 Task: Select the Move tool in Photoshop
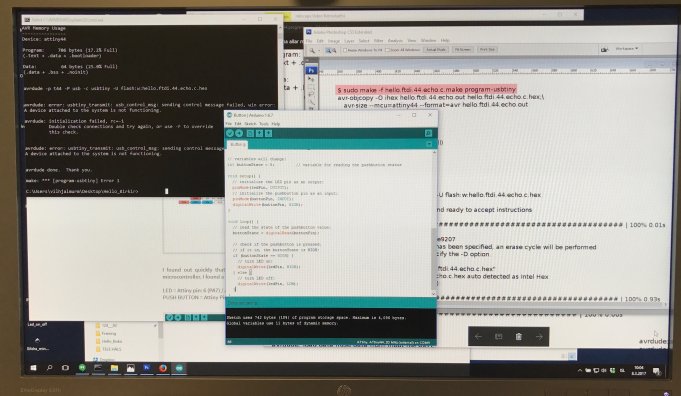pyautogui.click(x=311, y=80)
